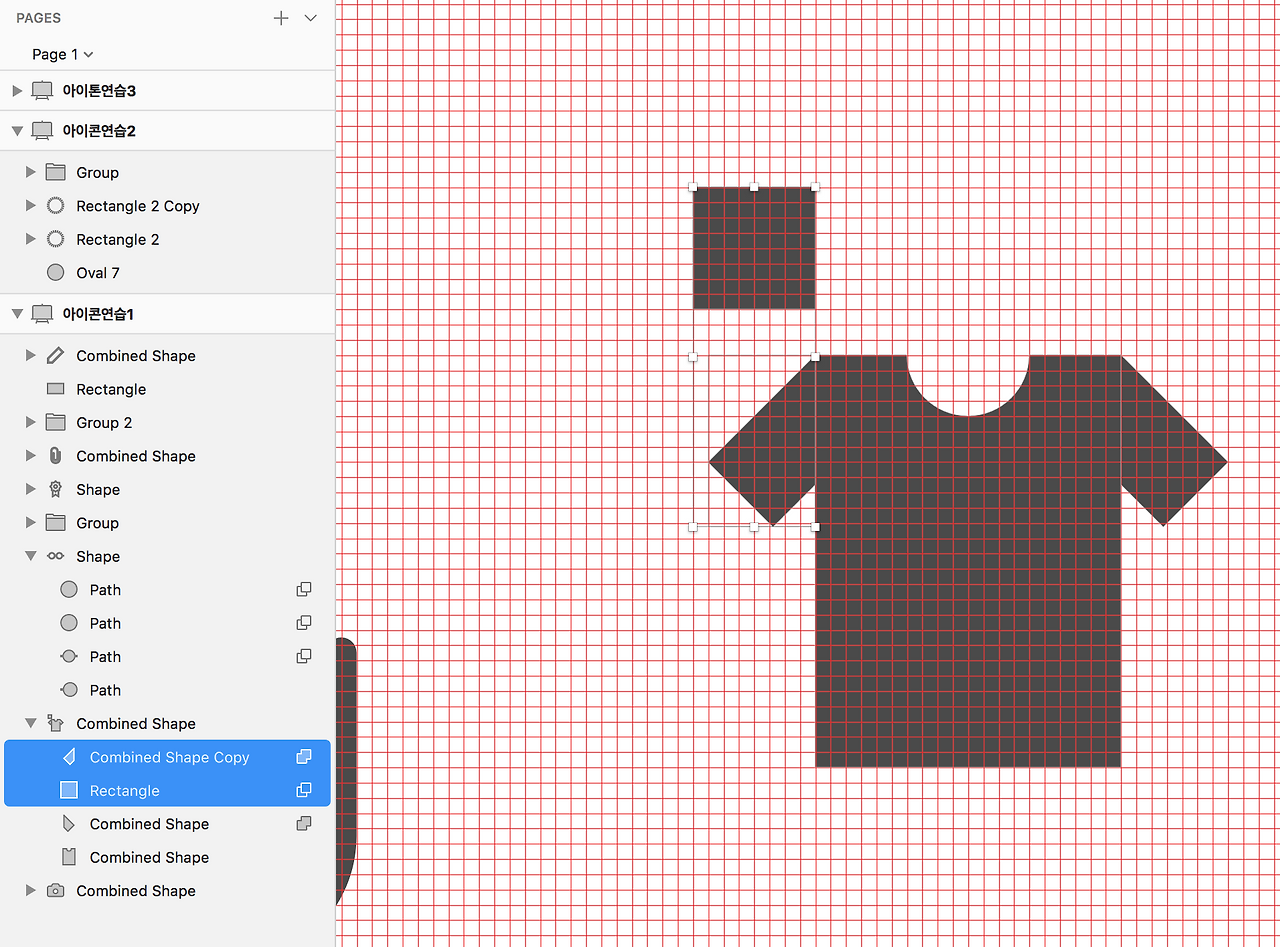Screen dimensions: 1280x947
Task: Expand the badge-icon Shape layer
Action: [x=31, y=490]
